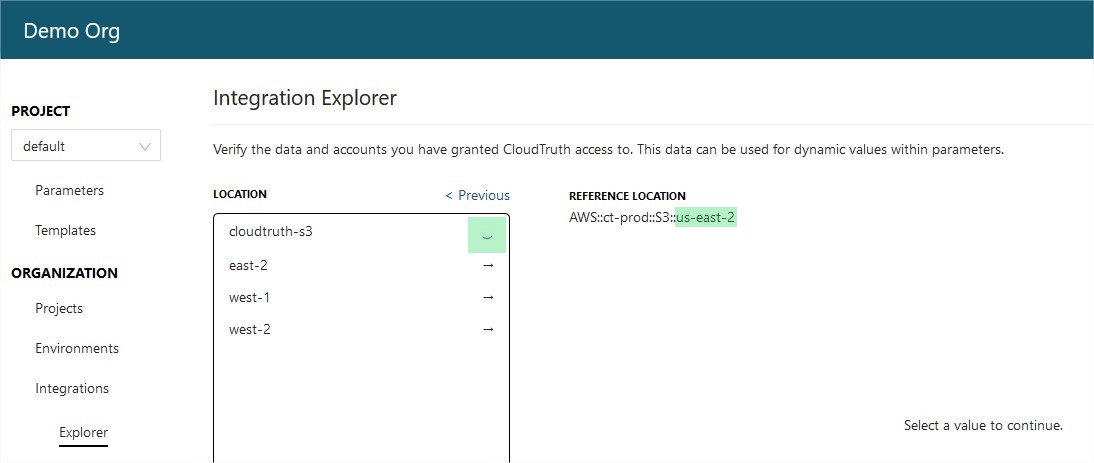Image resolution: width=1094 pixels, height=463 pixels.
Task: Go back using the Previous link
Action: click(477, 195)
